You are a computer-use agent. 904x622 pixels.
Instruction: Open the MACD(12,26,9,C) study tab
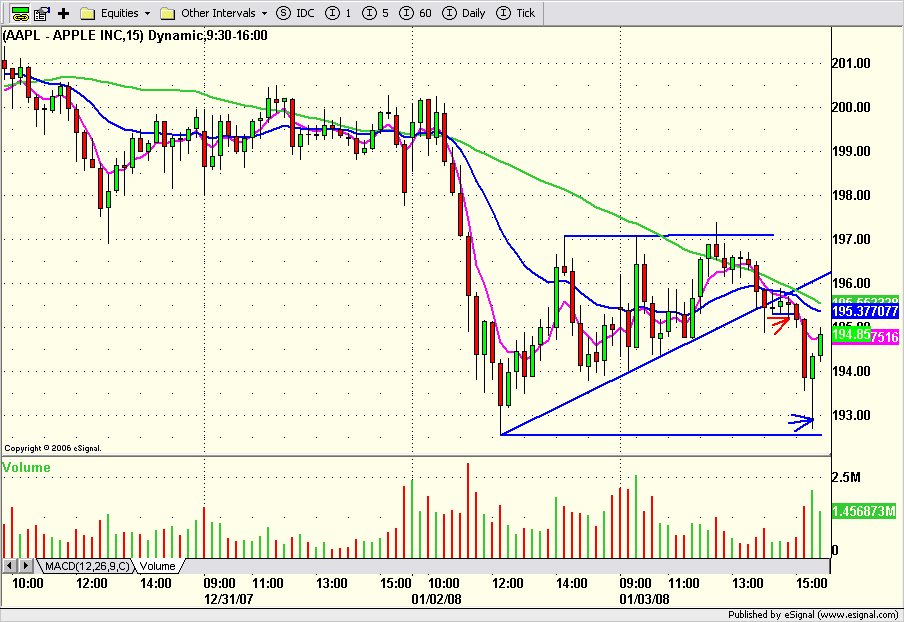[x=87, y=566]
